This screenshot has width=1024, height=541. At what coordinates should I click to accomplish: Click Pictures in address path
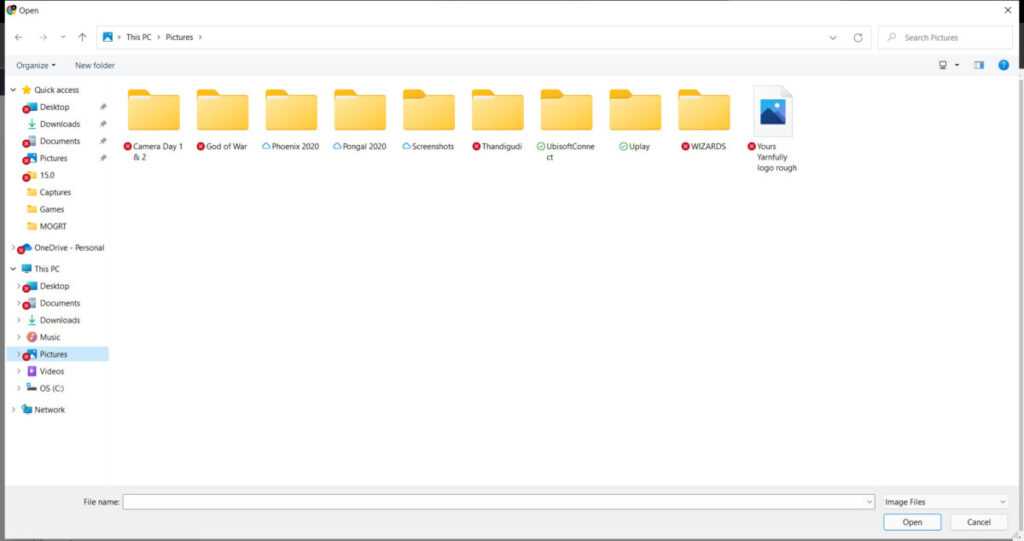[x=180, y=37]
